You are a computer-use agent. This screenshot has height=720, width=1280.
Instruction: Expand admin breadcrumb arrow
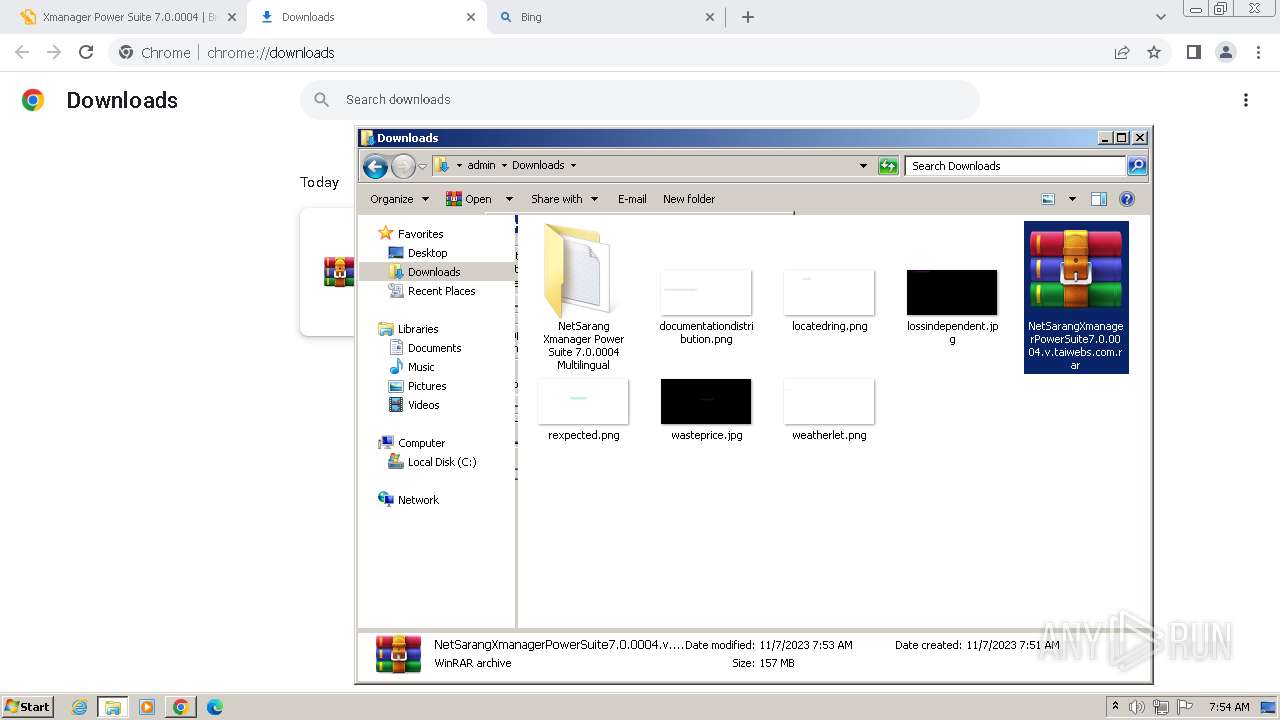[x=504, y=166]
